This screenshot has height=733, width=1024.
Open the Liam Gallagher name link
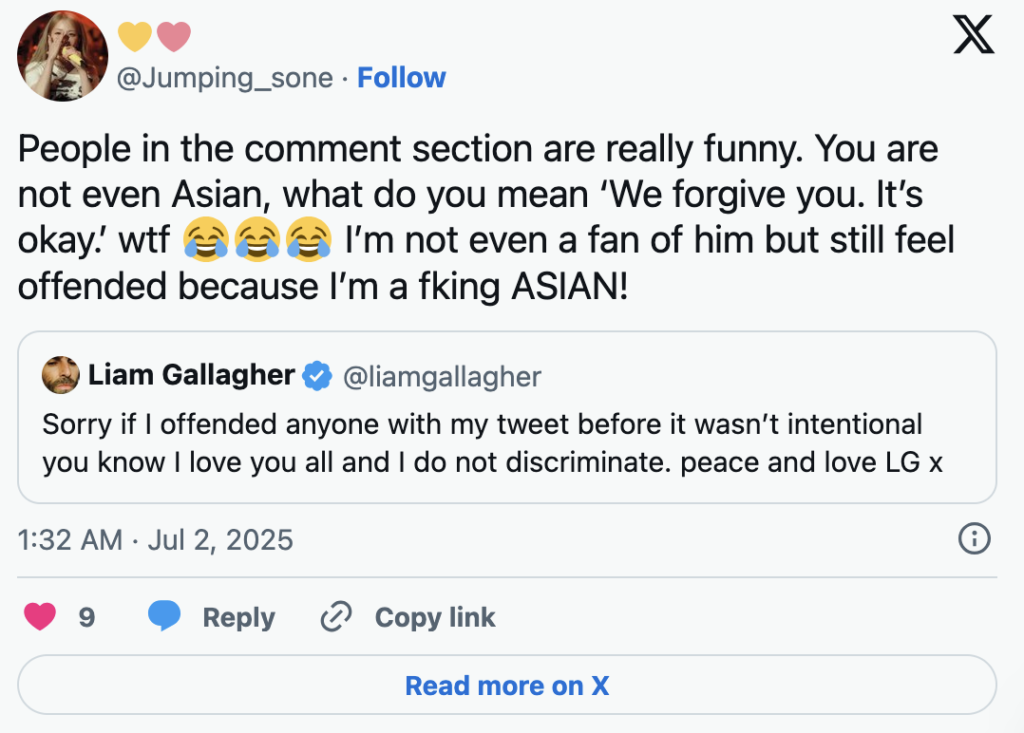coord(191,376)
